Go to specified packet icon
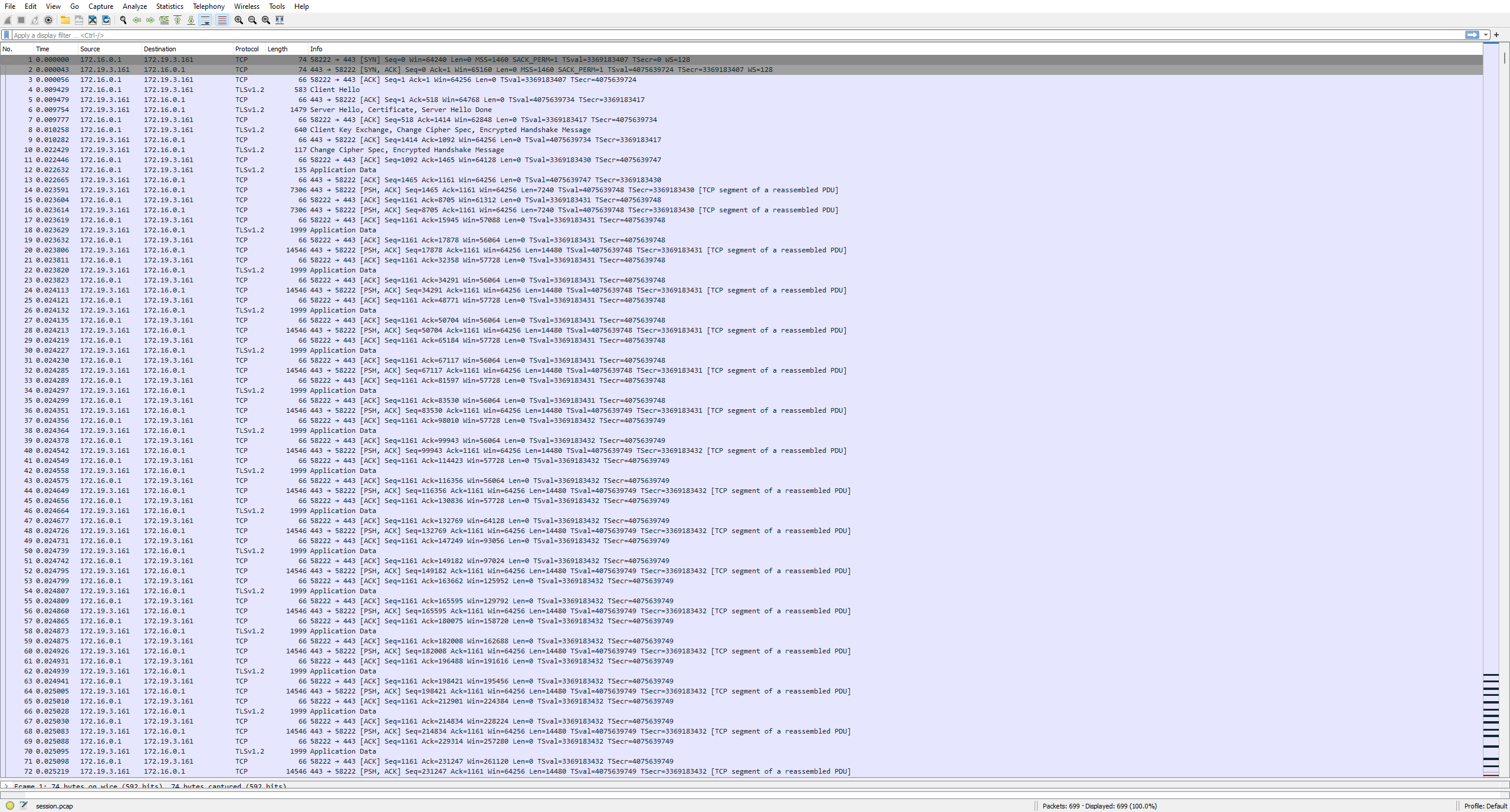The height and width of the screenshot is (812, 1510). [x=164, y=20]
